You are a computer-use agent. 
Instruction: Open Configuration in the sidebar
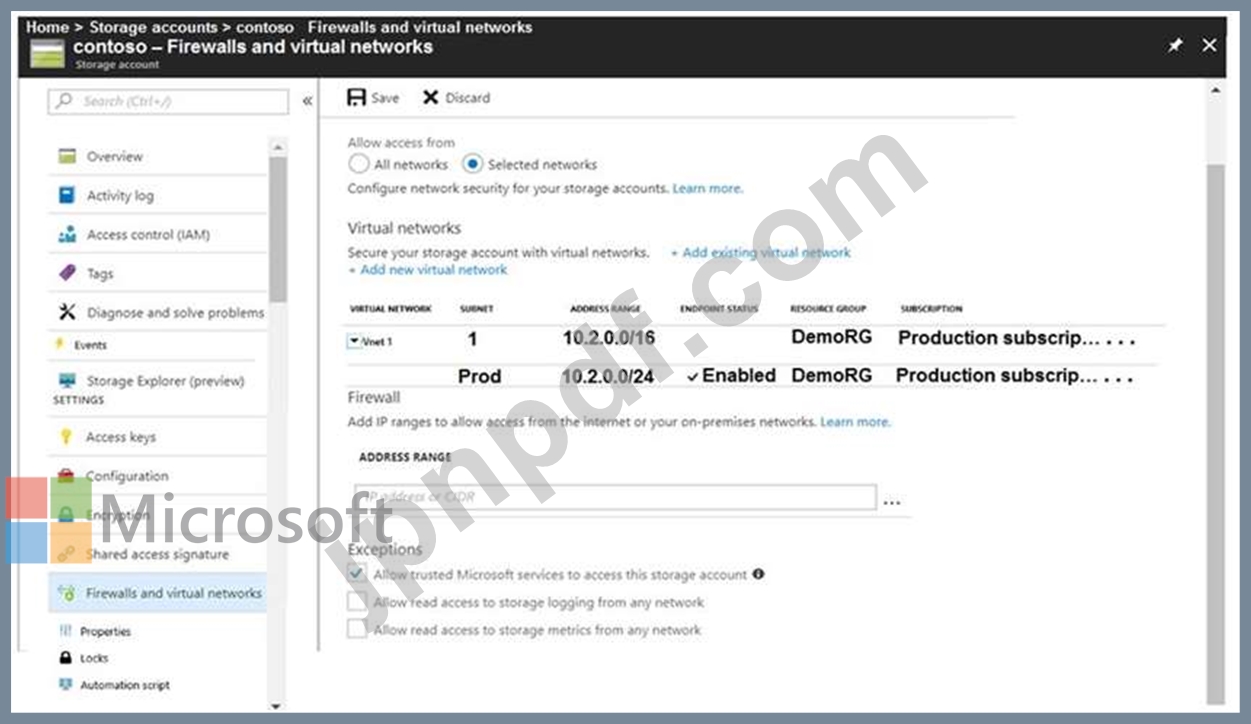[x=127, y=476]
